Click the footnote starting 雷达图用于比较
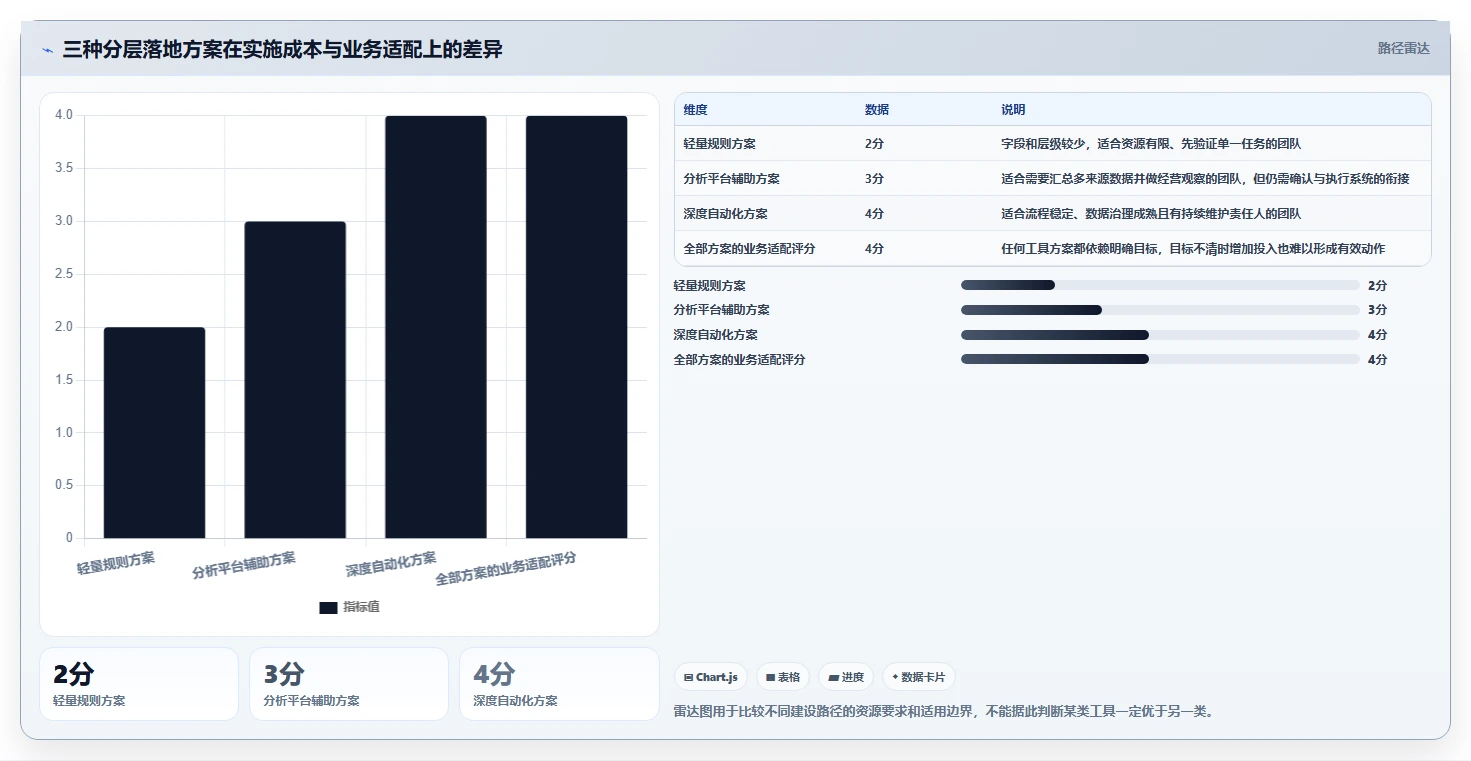 point(944,712)
